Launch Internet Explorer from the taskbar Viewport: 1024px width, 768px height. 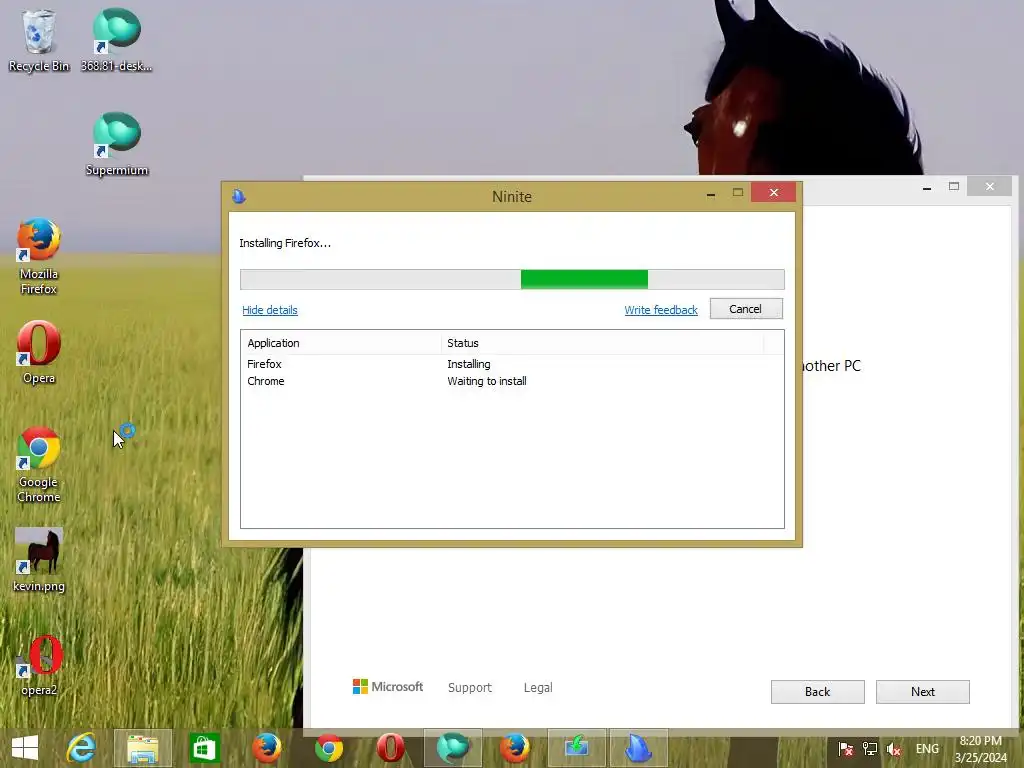click(x=81, y=748)
